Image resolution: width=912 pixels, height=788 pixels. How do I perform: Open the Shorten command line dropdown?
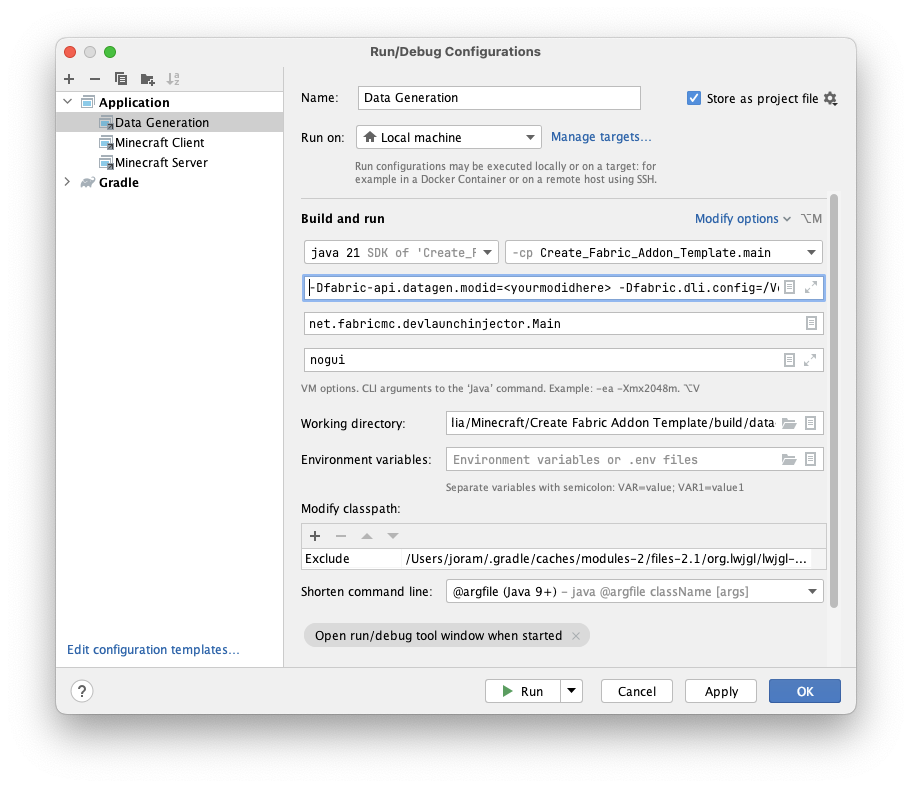812,591
